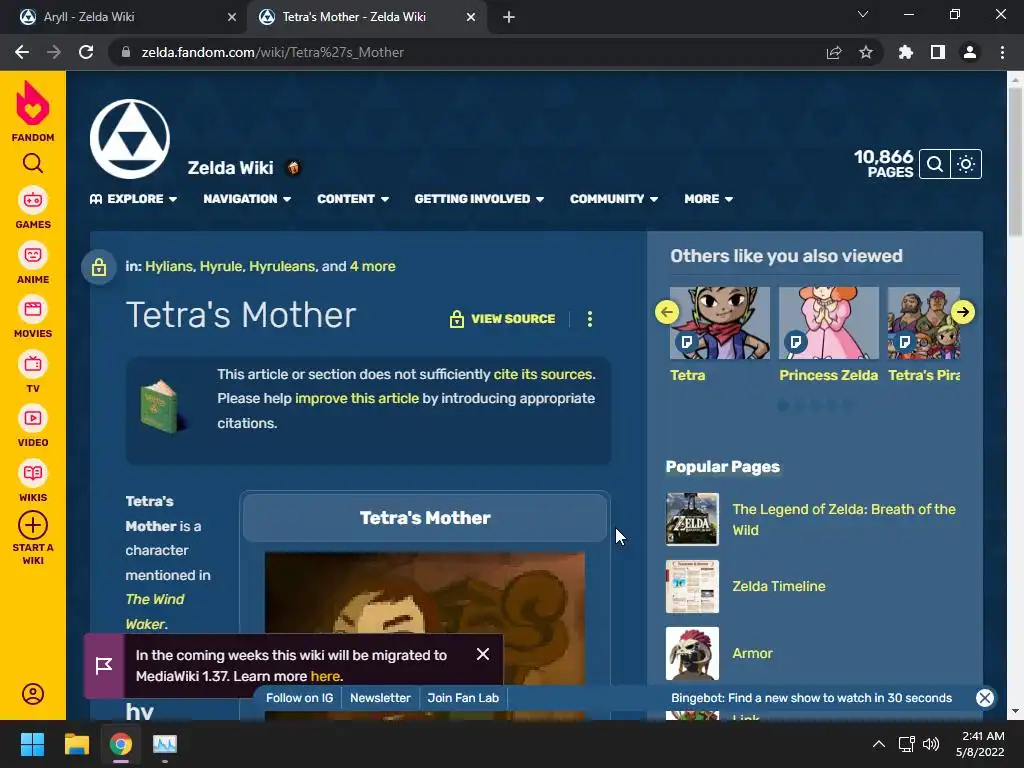Viewport: 1024px width, 768px height.
Task: Expand the Getting Involved dropdown menu
Action: pyautogui.click(x=479, y=199)
